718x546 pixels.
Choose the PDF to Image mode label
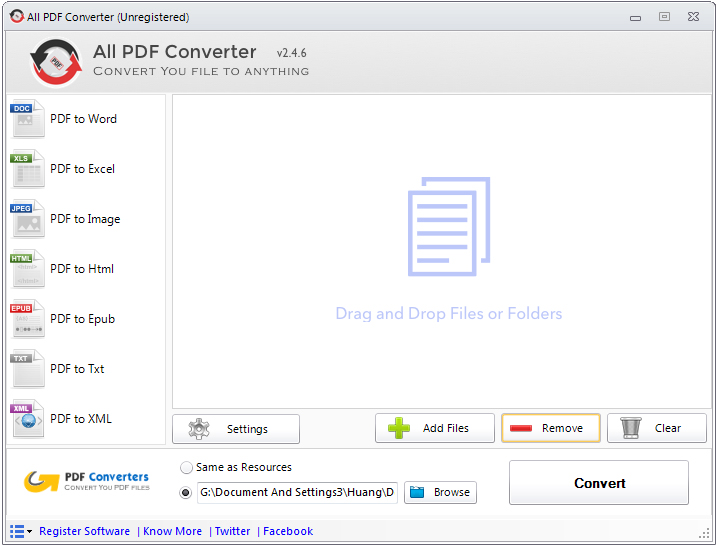point(85,219)
